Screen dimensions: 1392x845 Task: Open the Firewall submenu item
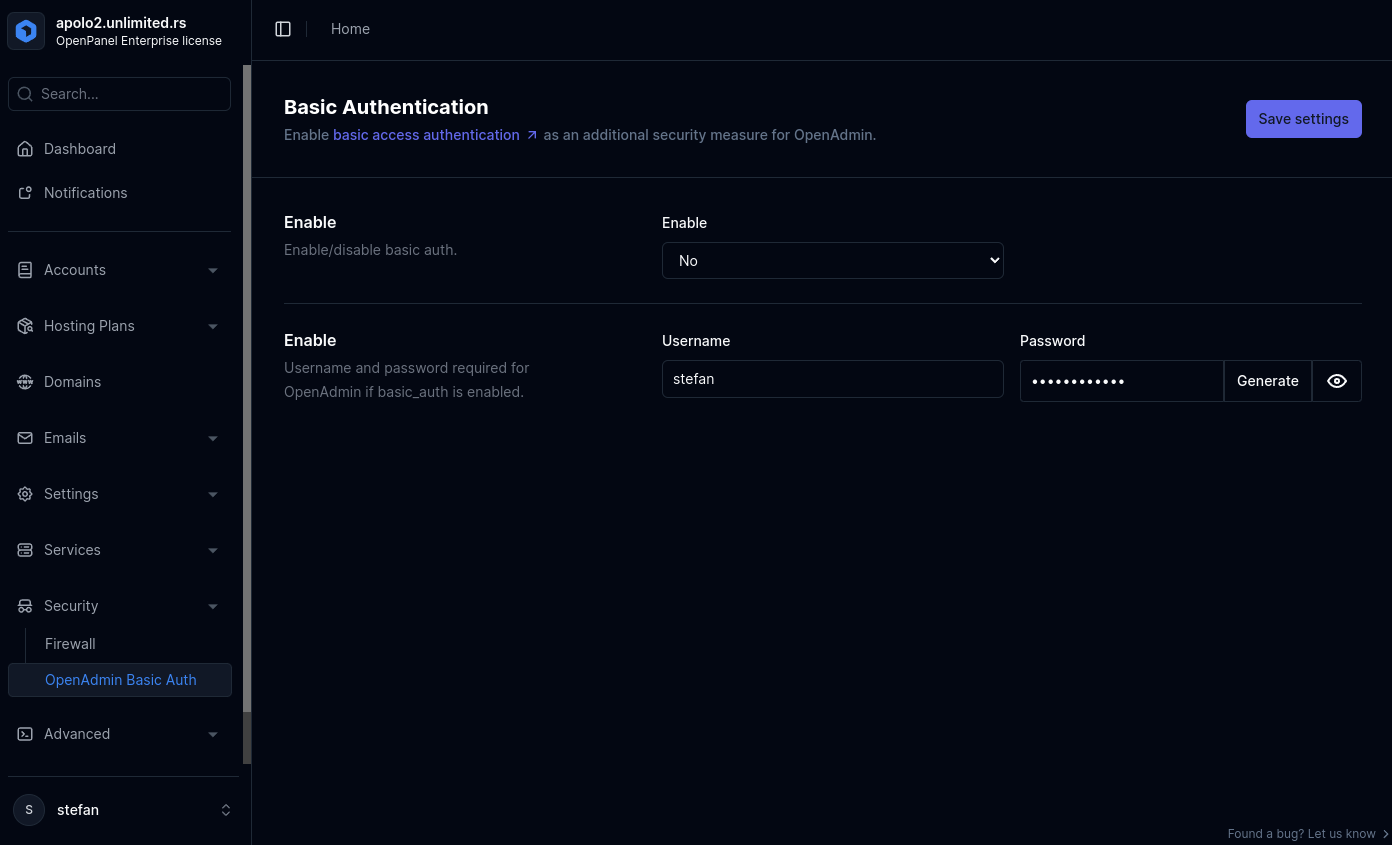point(70,644)
